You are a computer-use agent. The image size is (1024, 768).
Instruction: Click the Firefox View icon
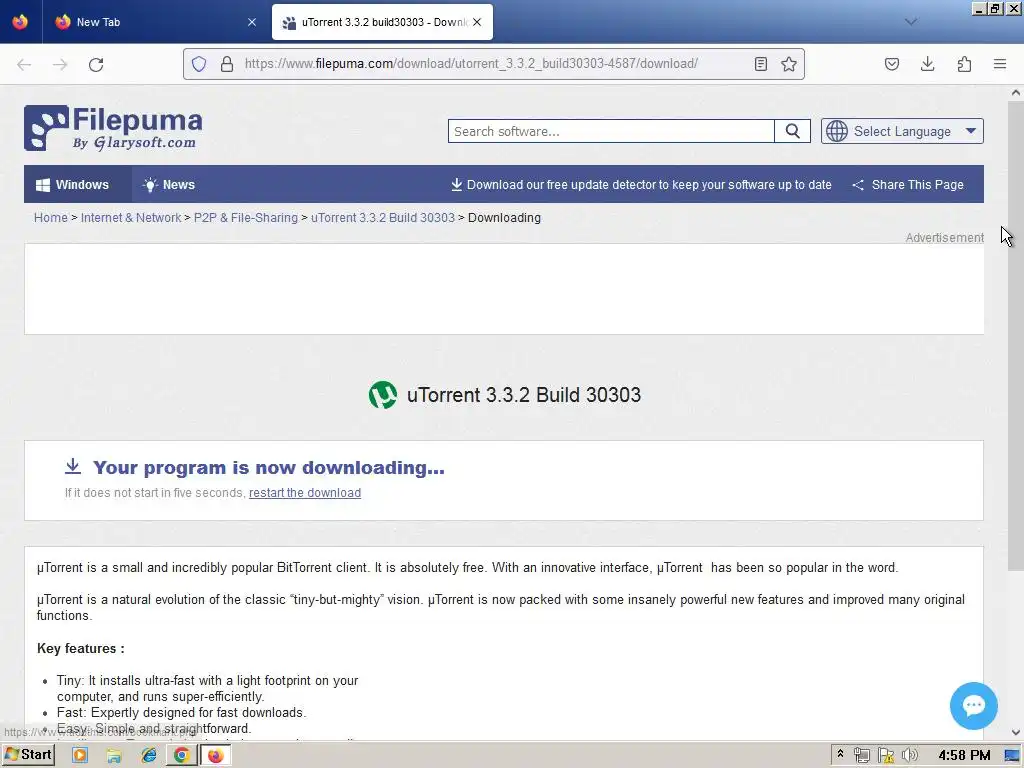click(x=20, y=22)
